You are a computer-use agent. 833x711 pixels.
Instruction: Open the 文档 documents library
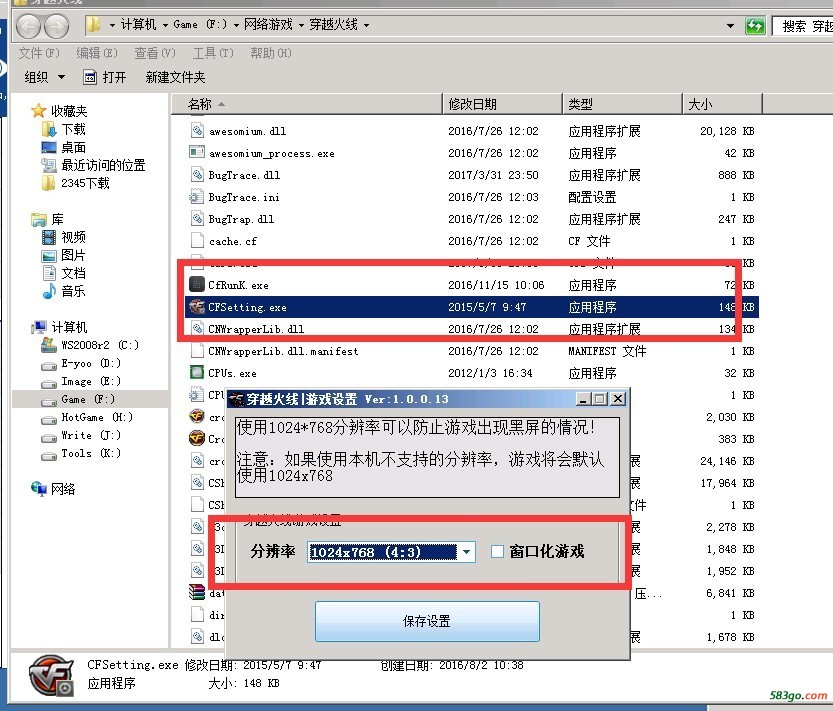(x=73, y=273)
